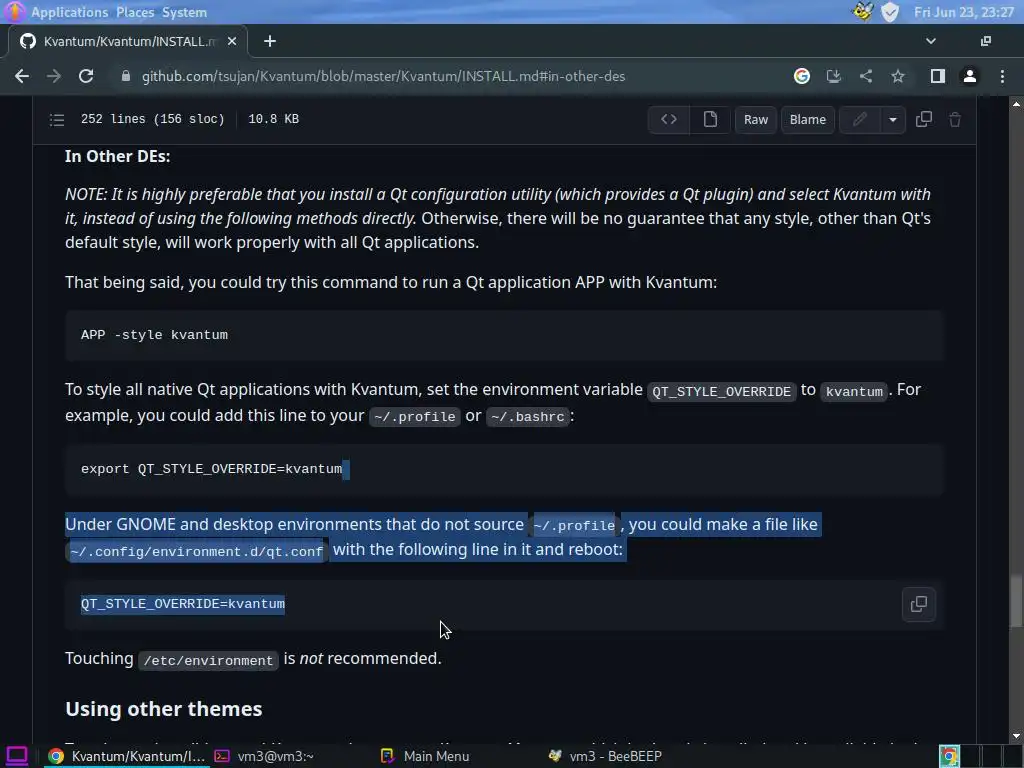This screenshot has height=768, width=1024.
Task: Click the shield tray icon
Action: pyautogui.click(x=890, y=12)
